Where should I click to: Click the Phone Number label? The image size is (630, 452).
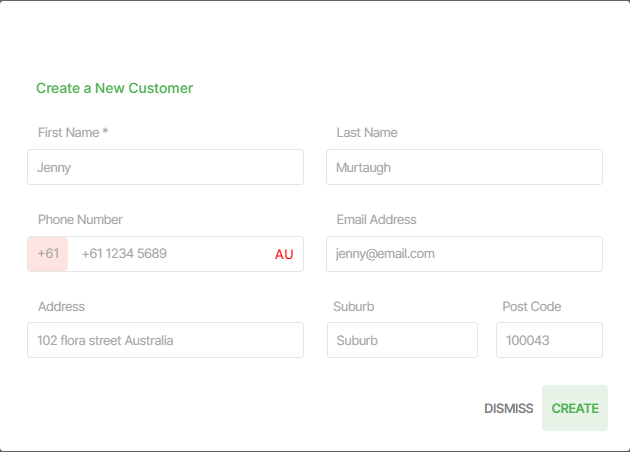click(80, 219)
